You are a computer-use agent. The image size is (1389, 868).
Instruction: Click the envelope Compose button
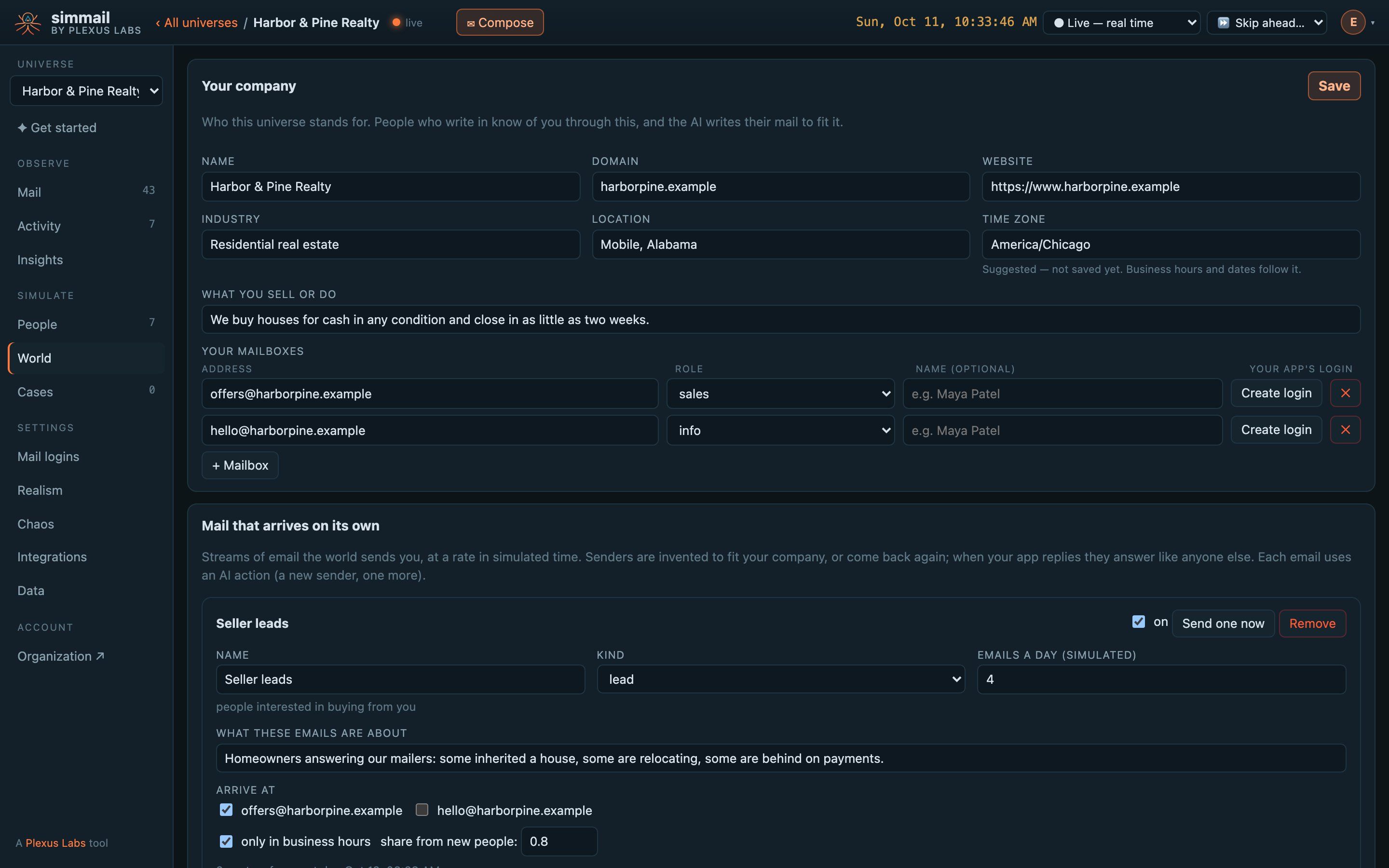tap(500, 22)
